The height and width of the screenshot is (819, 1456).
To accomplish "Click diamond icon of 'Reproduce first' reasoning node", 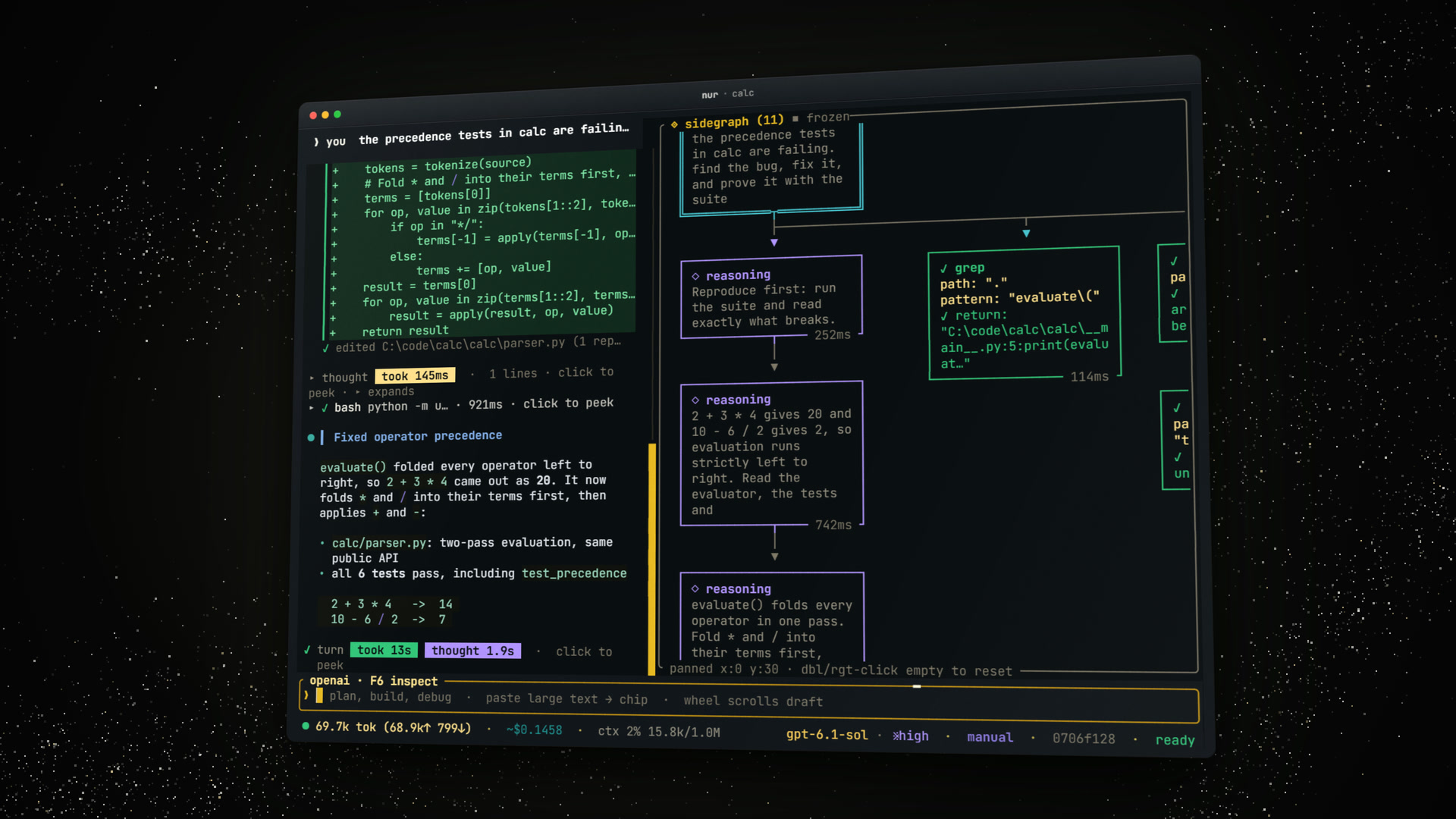I will tap(695, 276).
